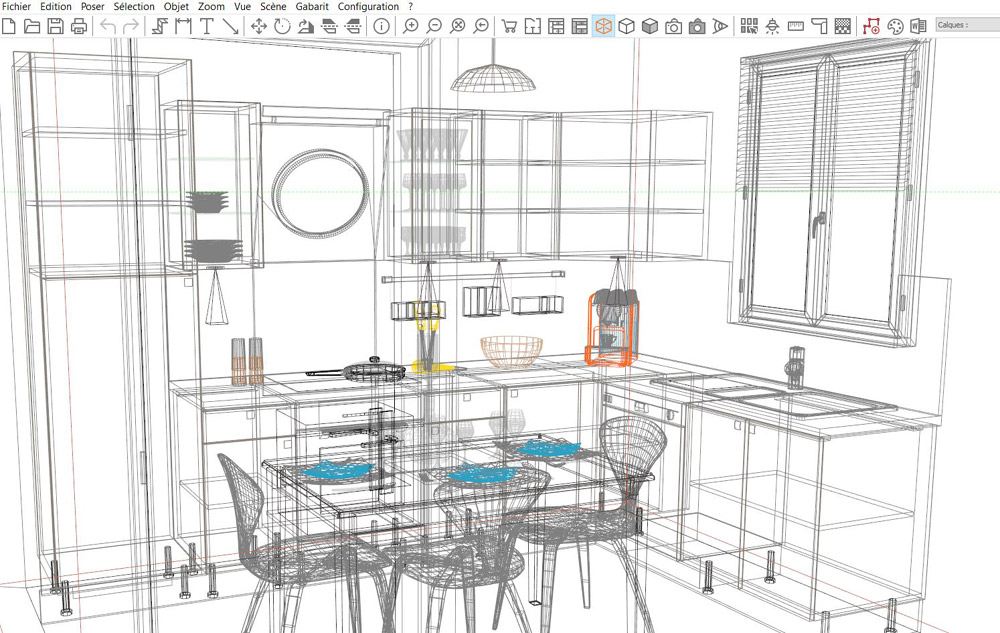Image resolution: width=1000 pixels, height=633 pixels.
Task: Toggle the ceiling light icon
Action: 771,26
